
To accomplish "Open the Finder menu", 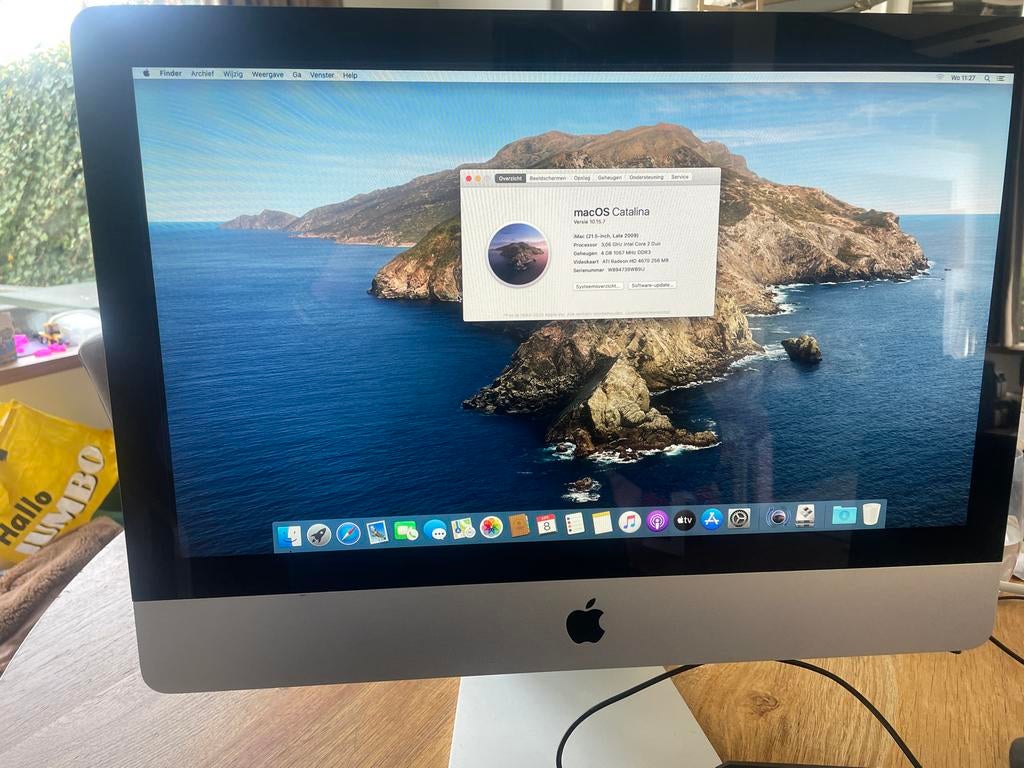I will pyautogui.click(x=170, y=74).
